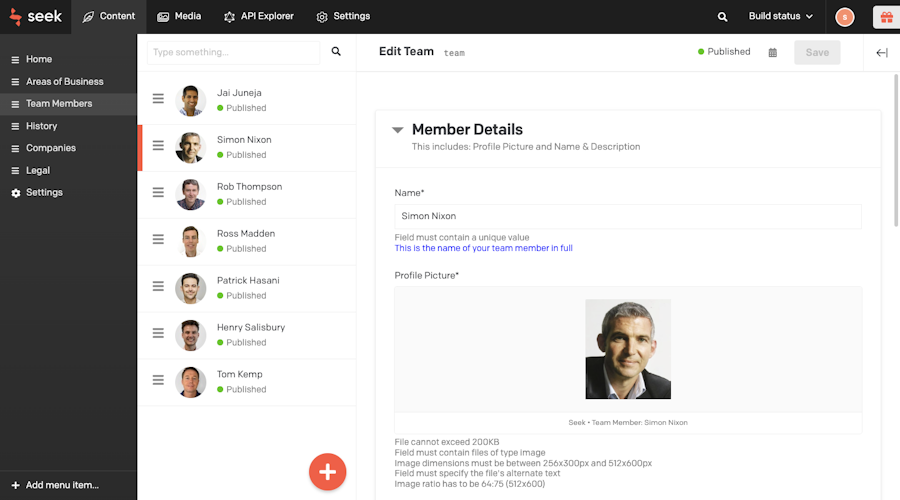Collapse the Member Details section
The width and height of the screenshot is (900, 500).
(397, 130)
